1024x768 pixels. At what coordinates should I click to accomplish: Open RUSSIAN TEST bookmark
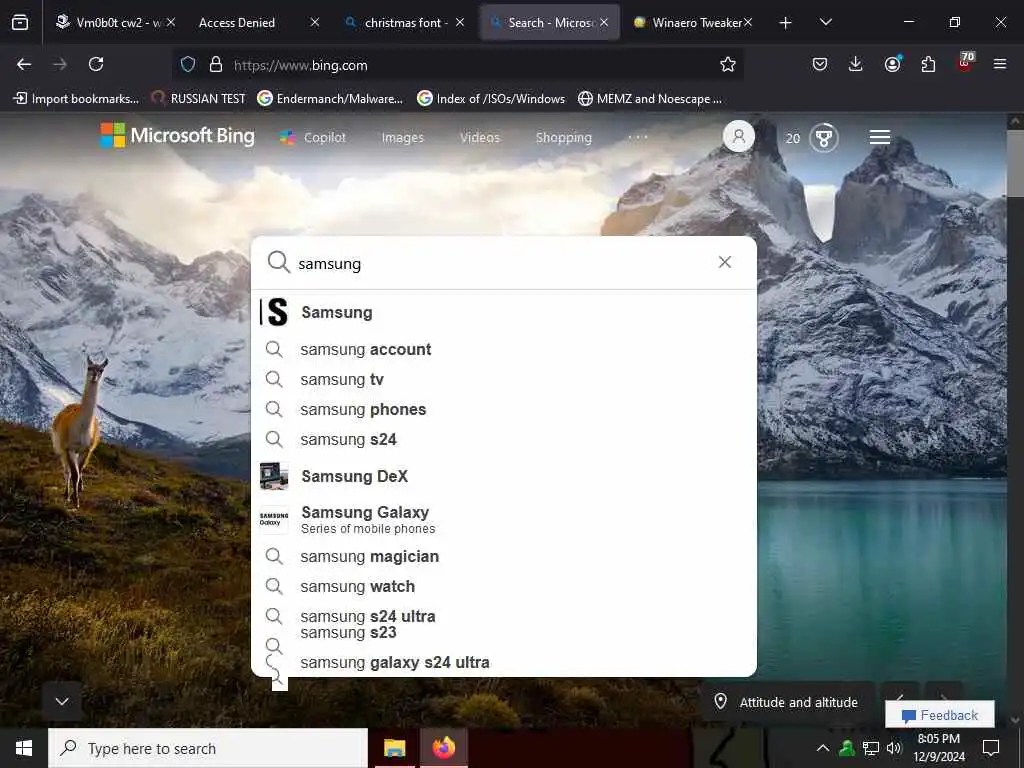(199, 99)
